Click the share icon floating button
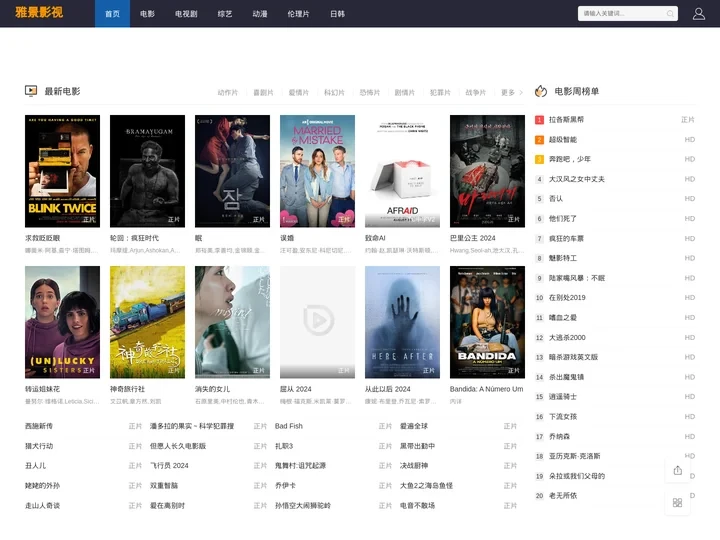 pyautogui.click(x=677, y=470)
